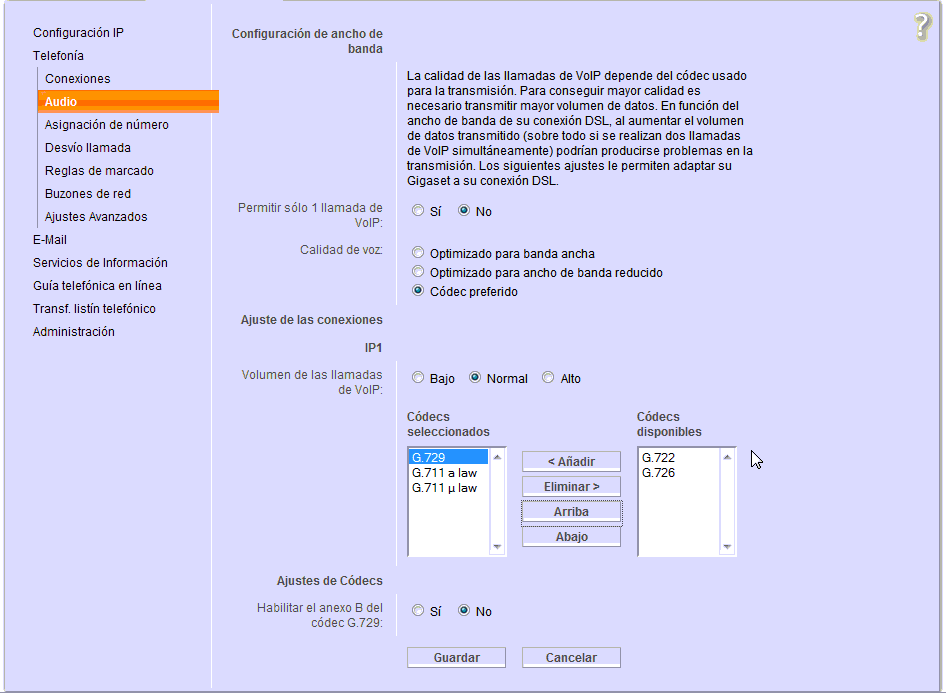Set VoIP call volume to 'Bajo'
The height and width of the screenshot is (695, 946).
coord(418,378)
